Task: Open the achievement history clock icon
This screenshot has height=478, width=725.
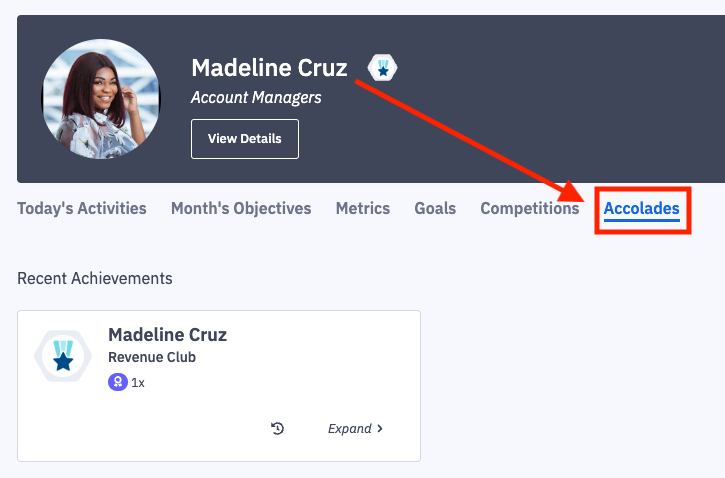Action: [278, 428]
